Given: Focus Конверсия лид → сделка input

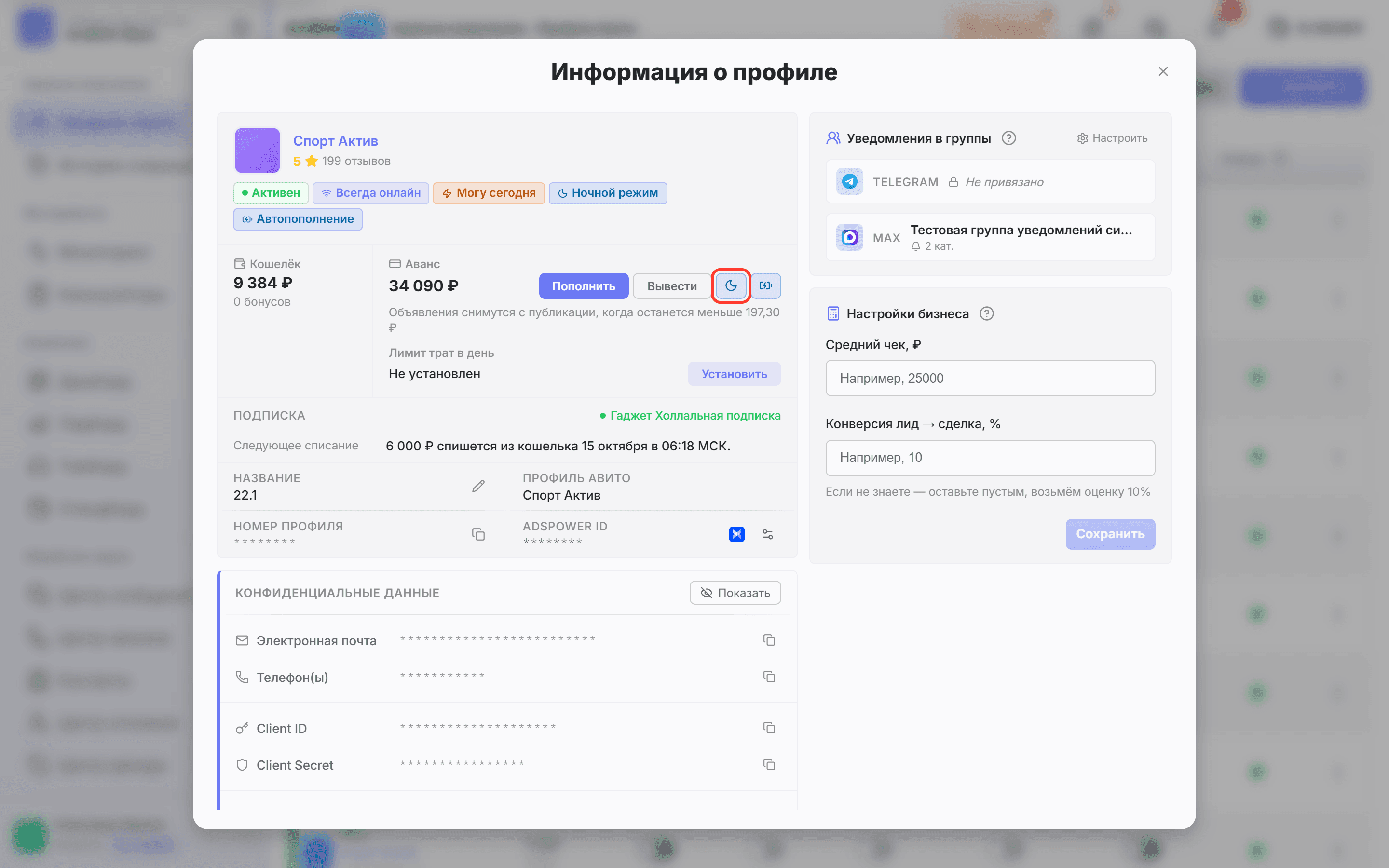Looking at the screenshot, I should (990, 458).
